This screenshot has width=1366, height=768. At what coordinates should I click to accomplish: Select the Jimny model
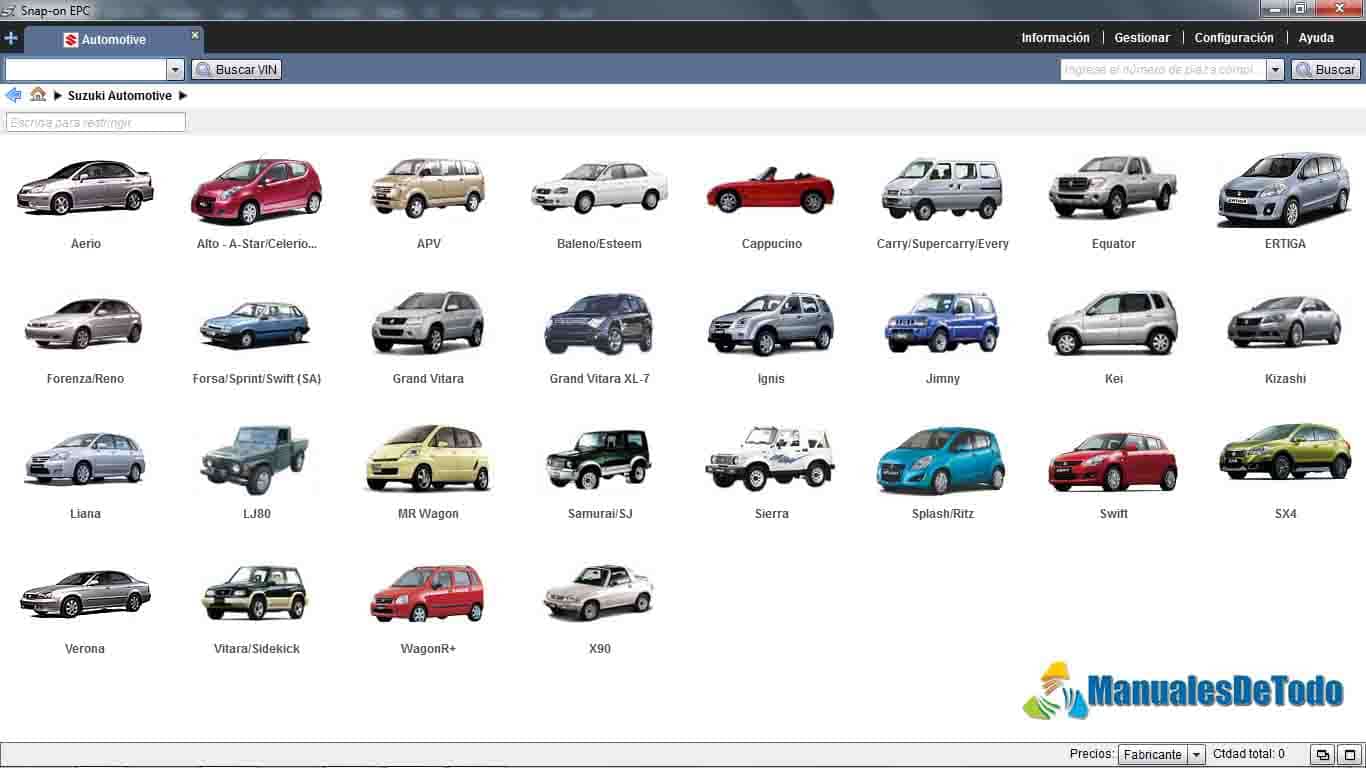coord(942,337)
